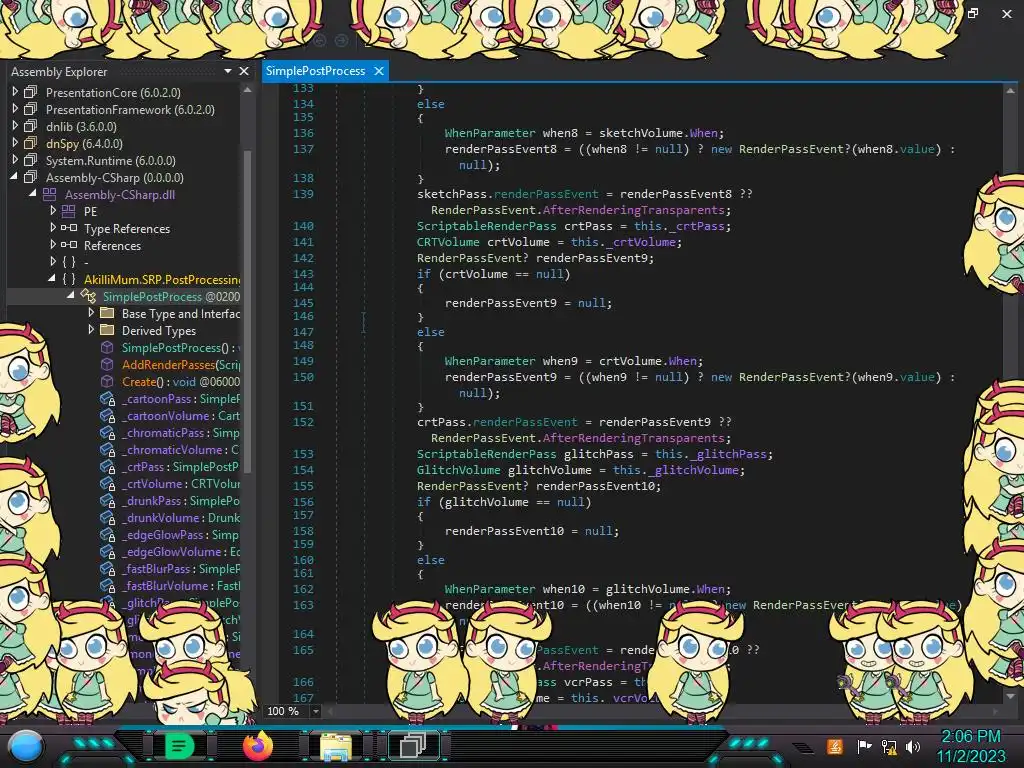Screen dimensions: 1024x768
Task: Click the code editor horizontal scrollbar
Action: [660, 711]
